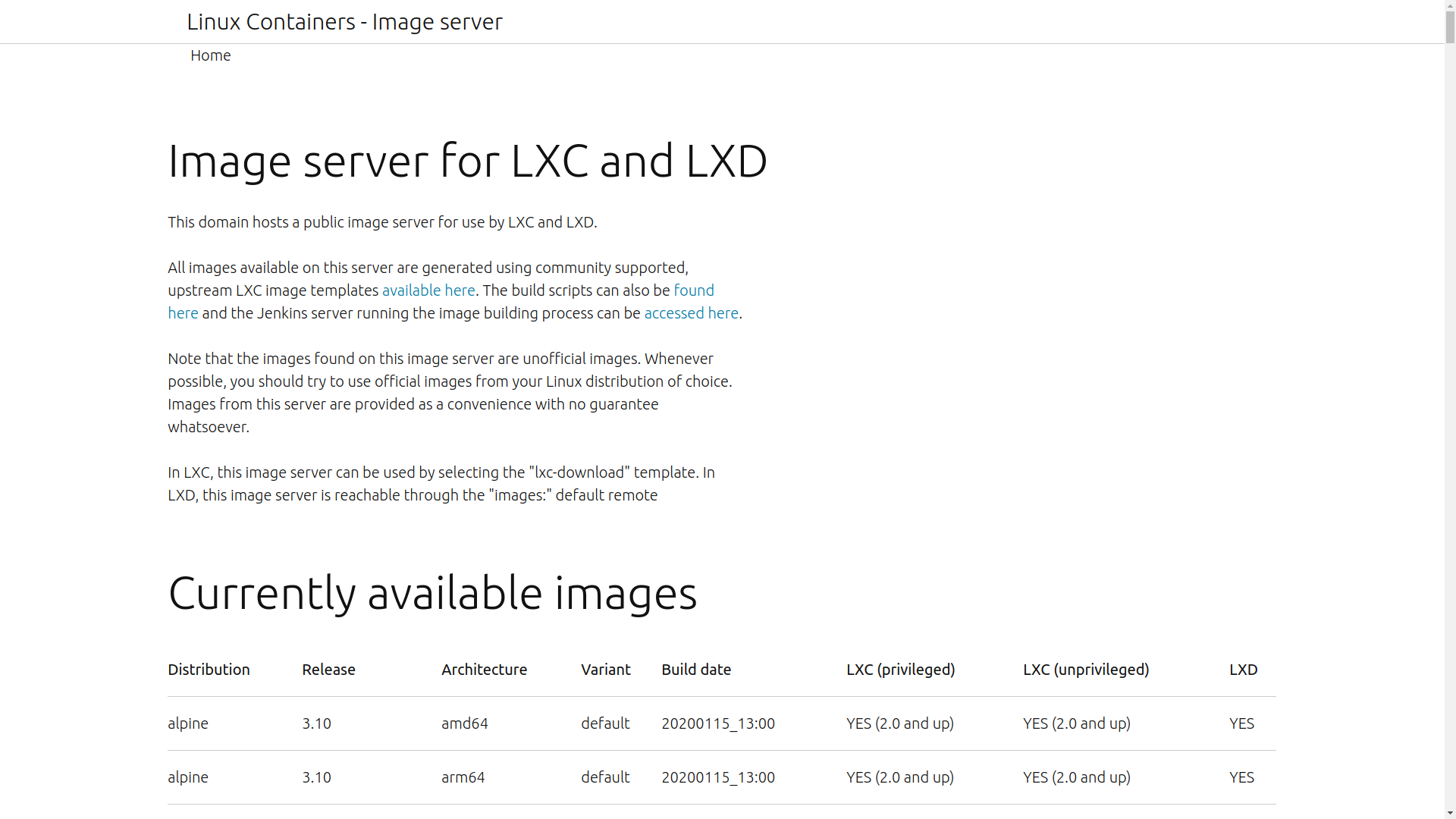Viewport: 1456px width, 819px height.
Task: Click the LXC (privileged) column header
Action: [x=900, y=670]
